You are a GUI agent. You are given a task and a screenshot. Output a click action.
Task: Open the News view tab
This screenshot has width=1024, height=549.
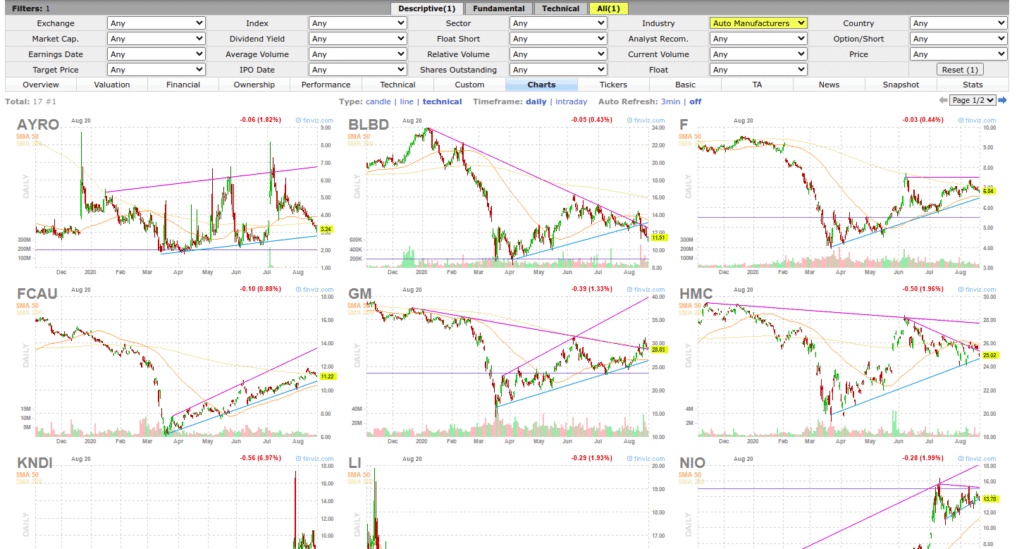[829, 85]
